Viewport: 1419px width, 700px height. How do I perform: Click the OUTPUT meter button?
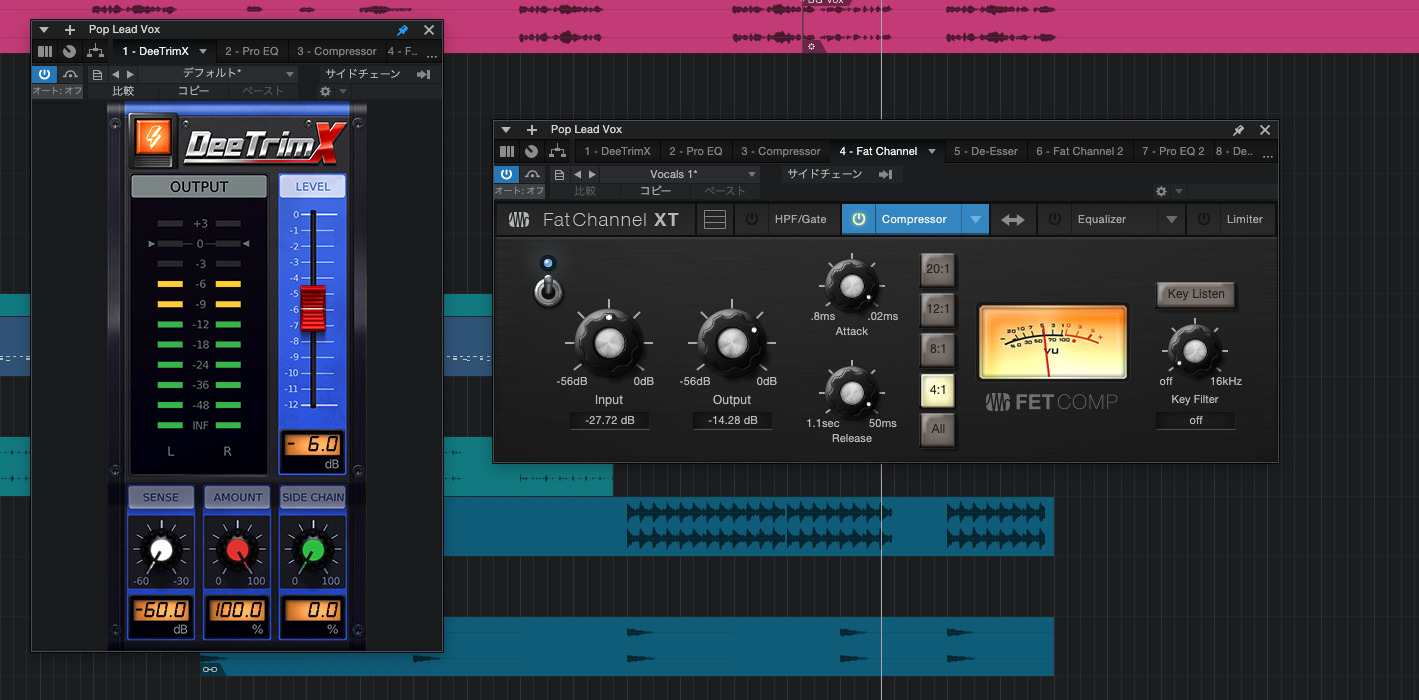(199, 187)
